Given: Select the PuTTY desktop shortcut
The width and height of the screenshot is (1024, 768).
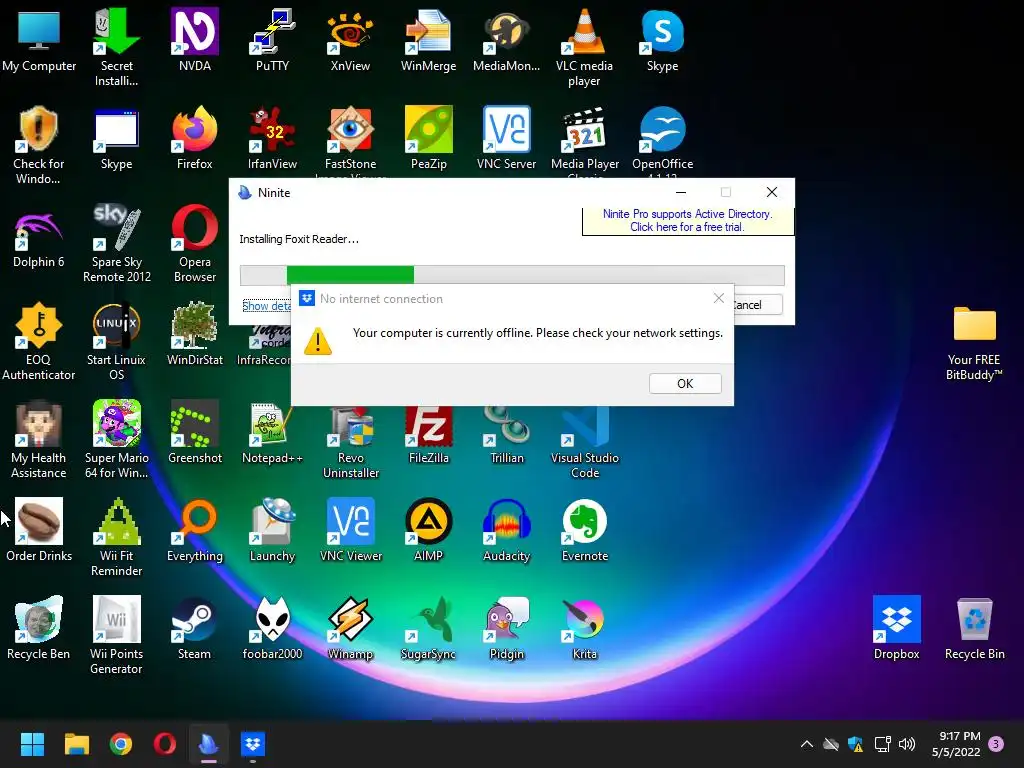Looking at the screenshot, I should [x=272, y=40].
